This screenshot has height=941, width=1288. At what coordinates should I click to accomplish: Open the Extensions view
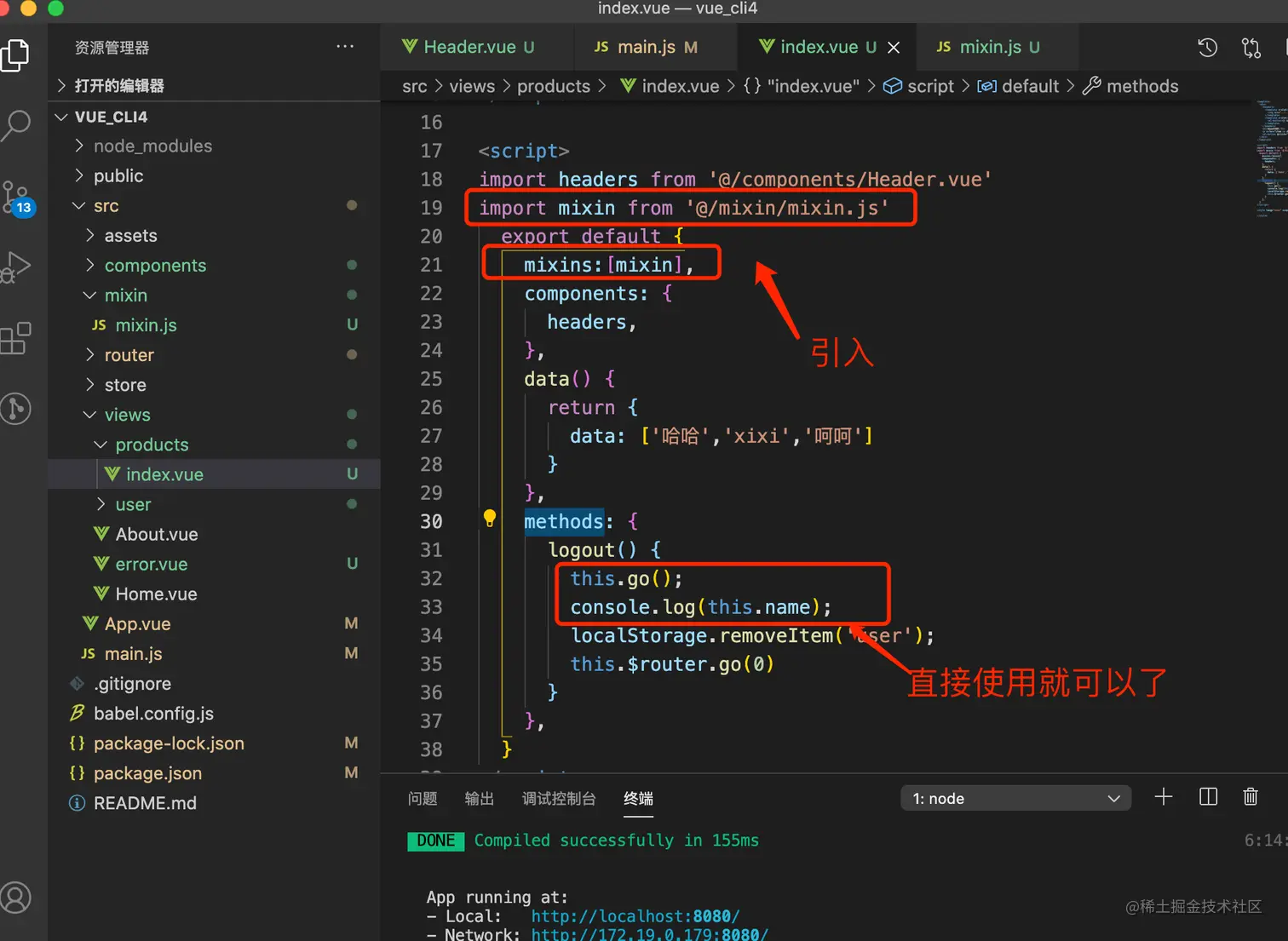coord(15,338)
